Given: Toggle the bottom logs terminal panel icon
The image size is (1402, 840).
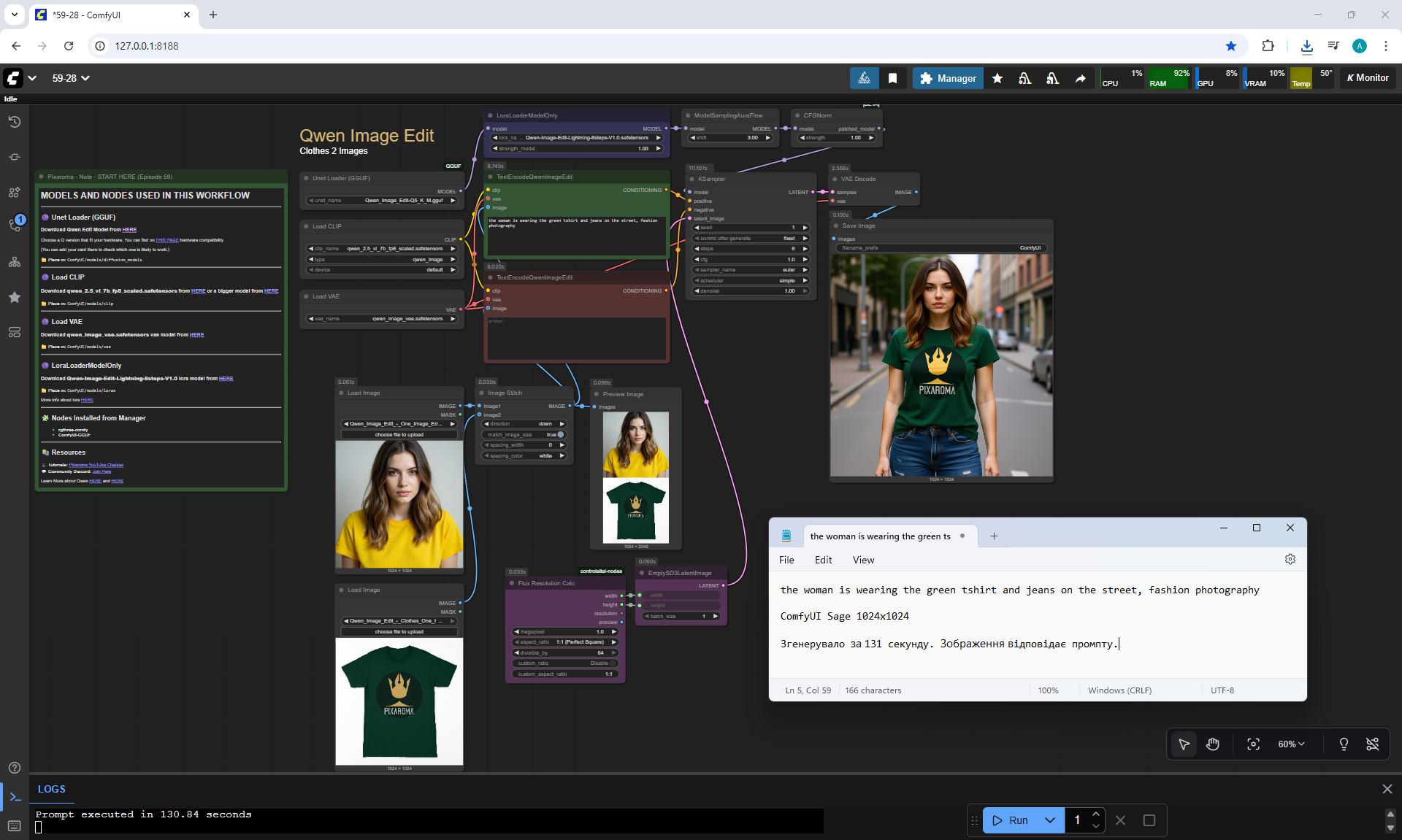Looking at the screenshot, I should [15, 797].
